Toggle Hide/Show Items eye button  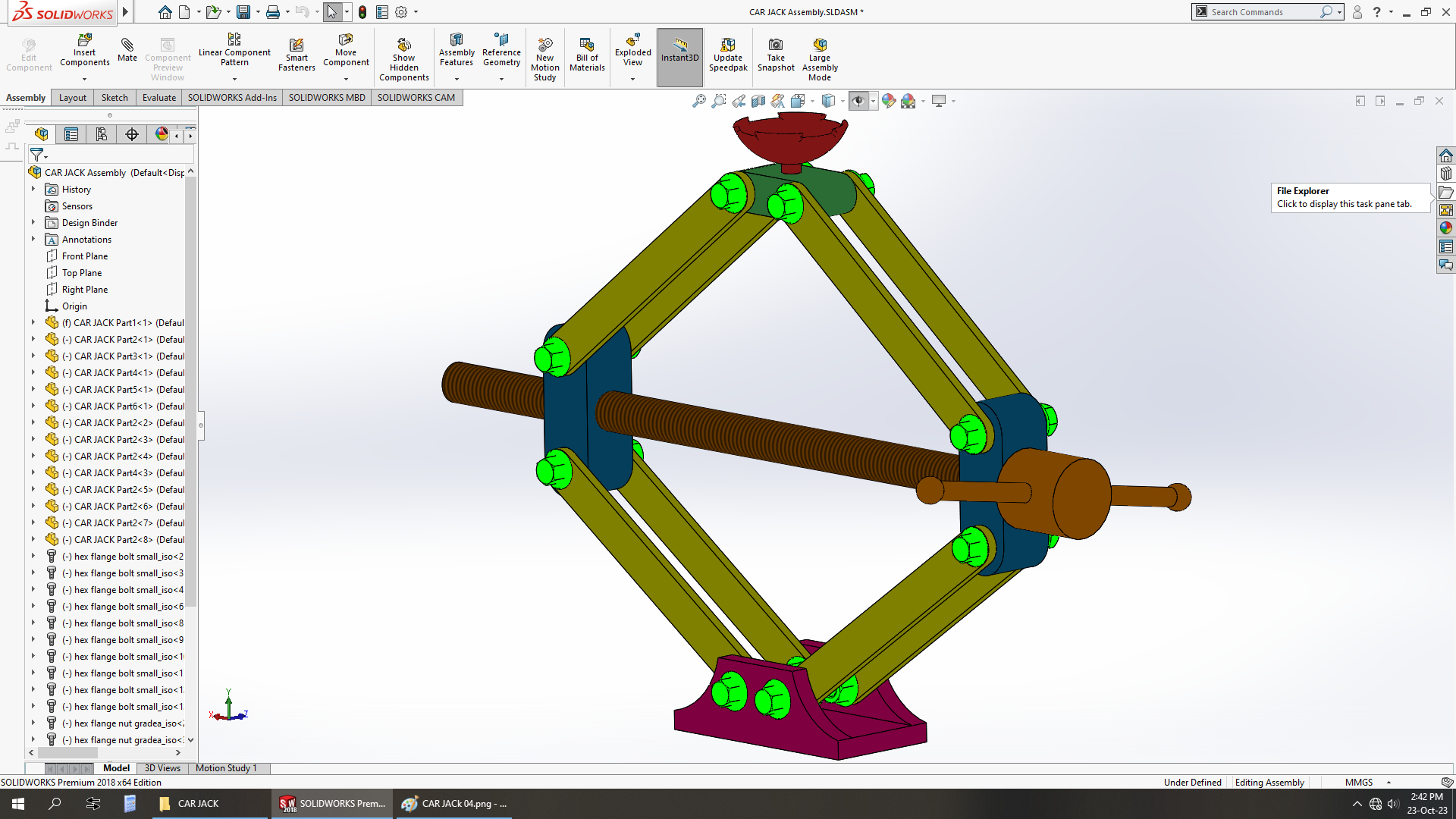click(858, 101)
